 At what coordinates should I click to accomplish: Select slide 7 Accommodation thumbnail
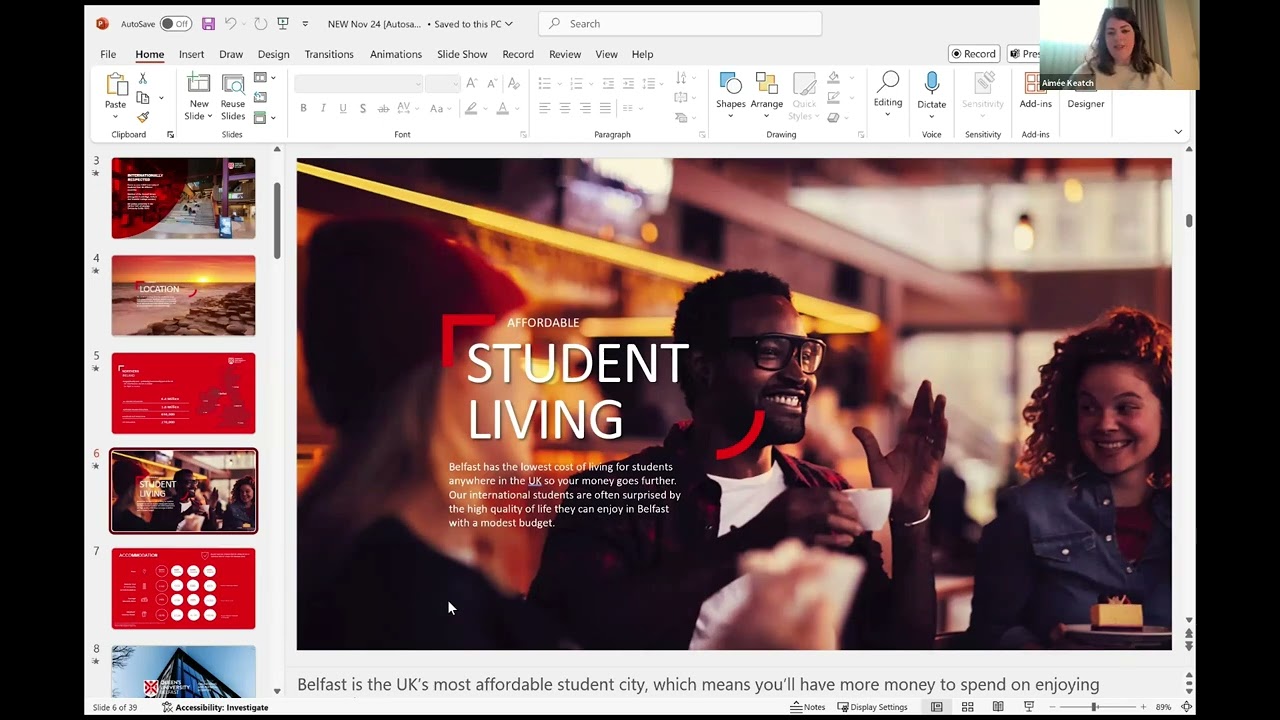coord(184,588)
